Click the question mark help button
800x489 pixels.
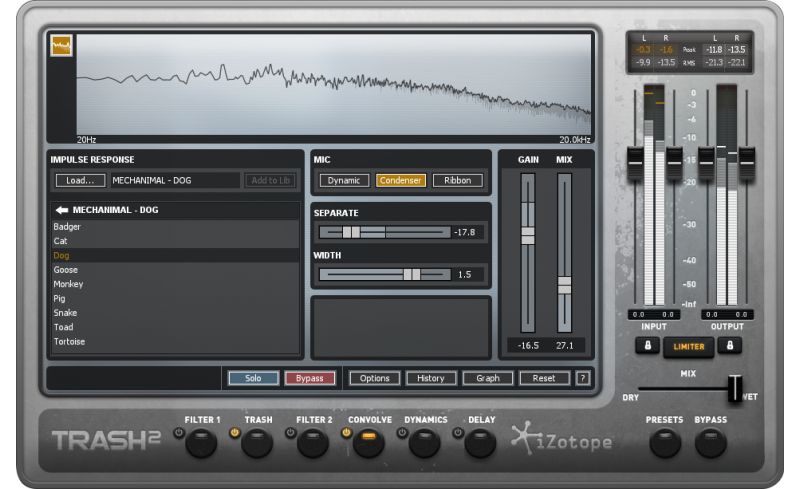(583, 378)
